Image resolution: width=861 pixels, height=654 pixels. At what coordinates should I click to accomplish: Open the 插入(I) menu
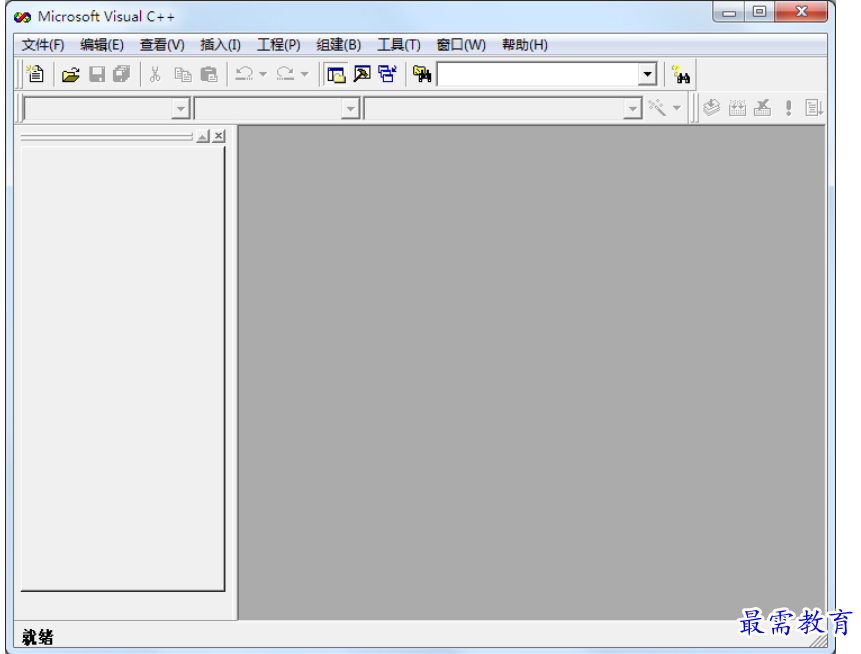click(x=220, y=45)
